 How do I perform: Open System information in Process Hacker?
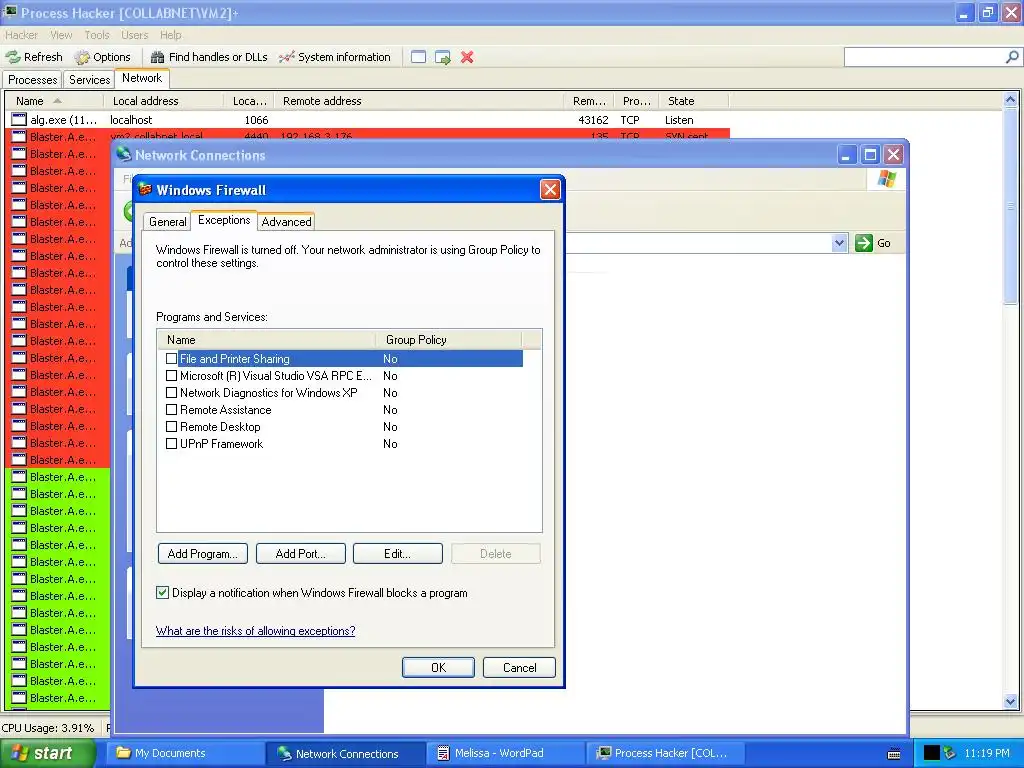[334, 57]
